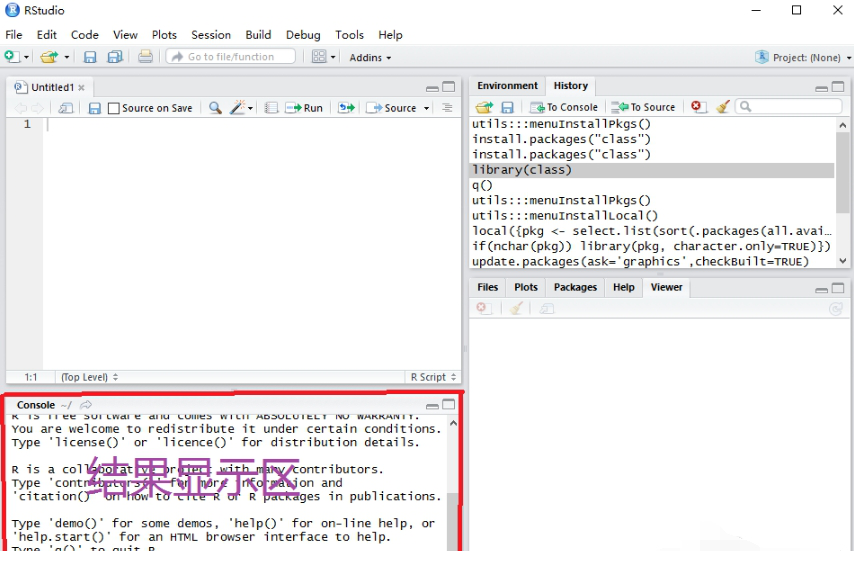Select history entry q()
This screenshot has height=573, width=854.
pos(652,185)
